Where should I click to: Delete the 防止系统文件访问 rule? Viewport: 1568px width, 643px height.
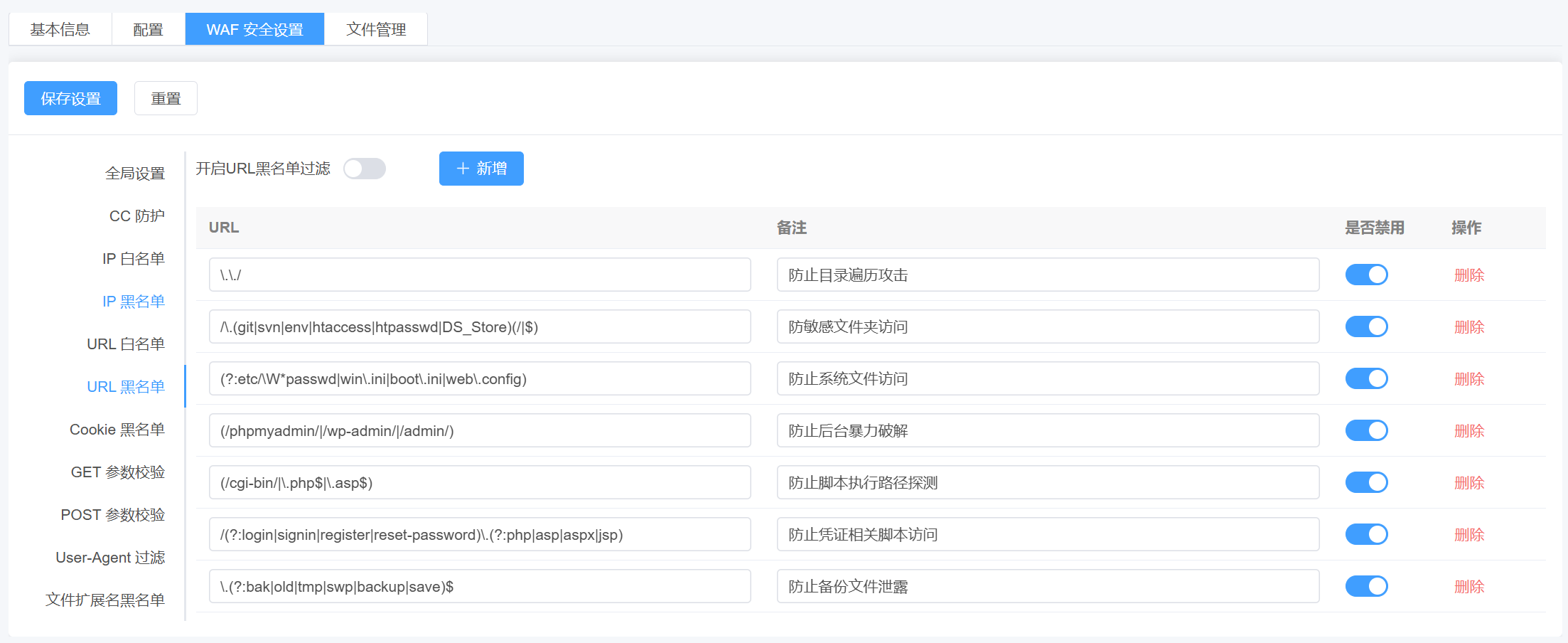pyautogui.click(x=1469, y=379)
